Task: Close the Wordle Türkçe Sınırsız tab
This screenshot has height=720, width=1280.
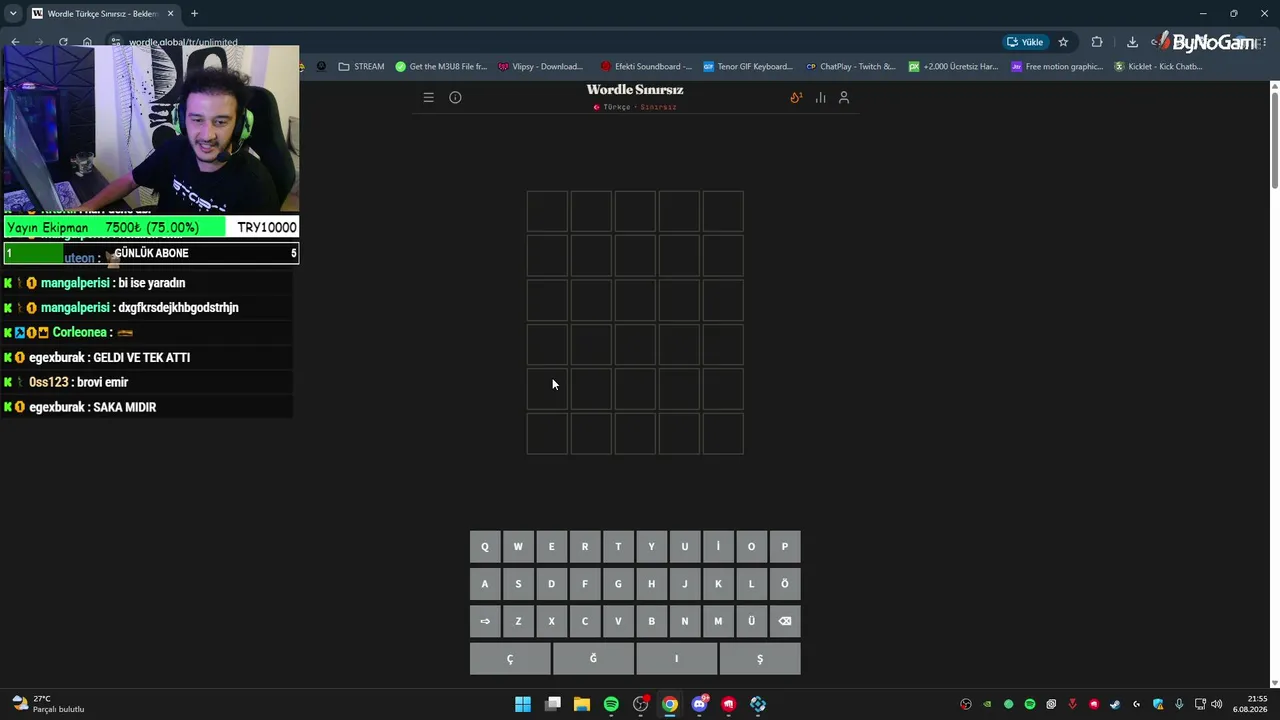Action: coord(171,14)
